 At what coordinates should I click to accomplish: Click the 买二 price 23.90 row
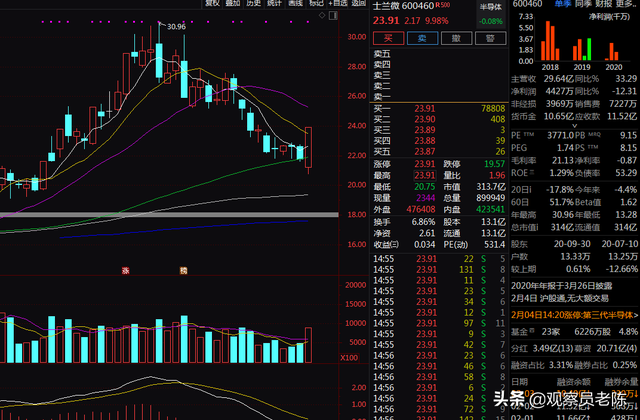coord(439,119)
